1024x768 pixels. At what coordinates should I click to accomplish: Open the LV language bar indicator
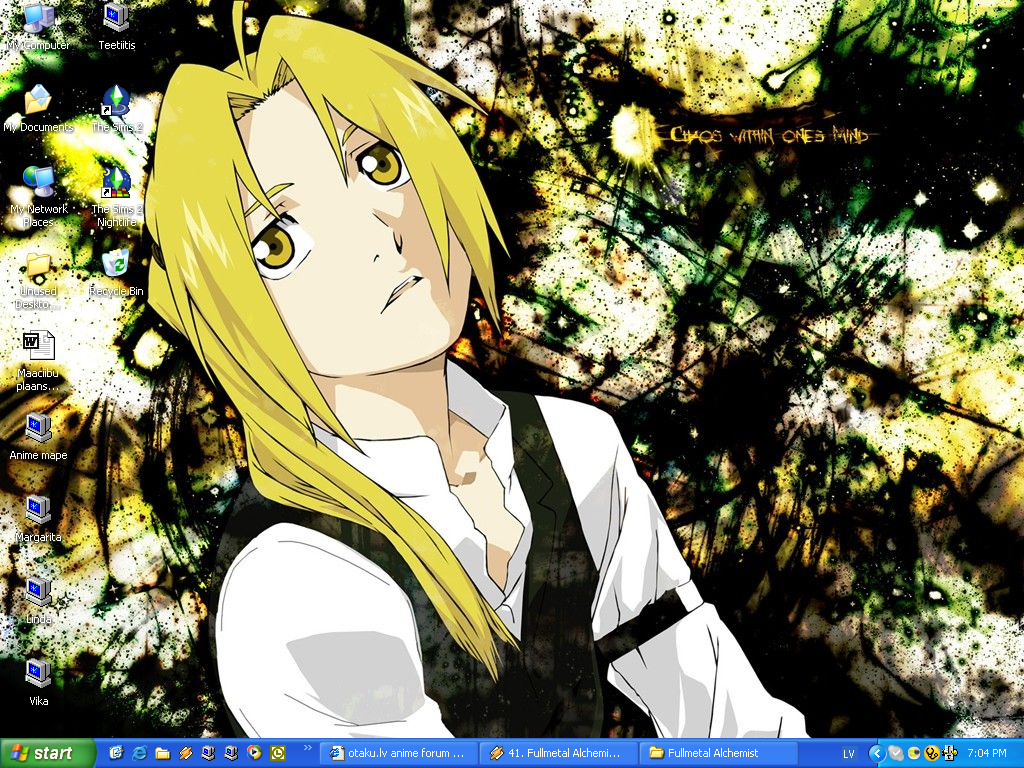tap(848, 754)
